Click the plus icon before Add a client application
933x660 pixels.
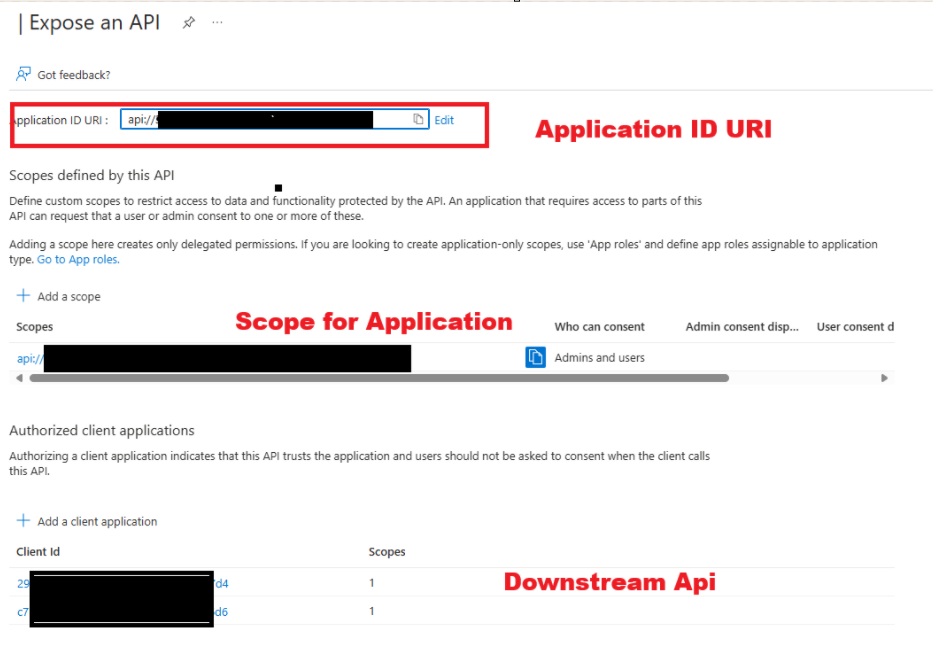23,520
